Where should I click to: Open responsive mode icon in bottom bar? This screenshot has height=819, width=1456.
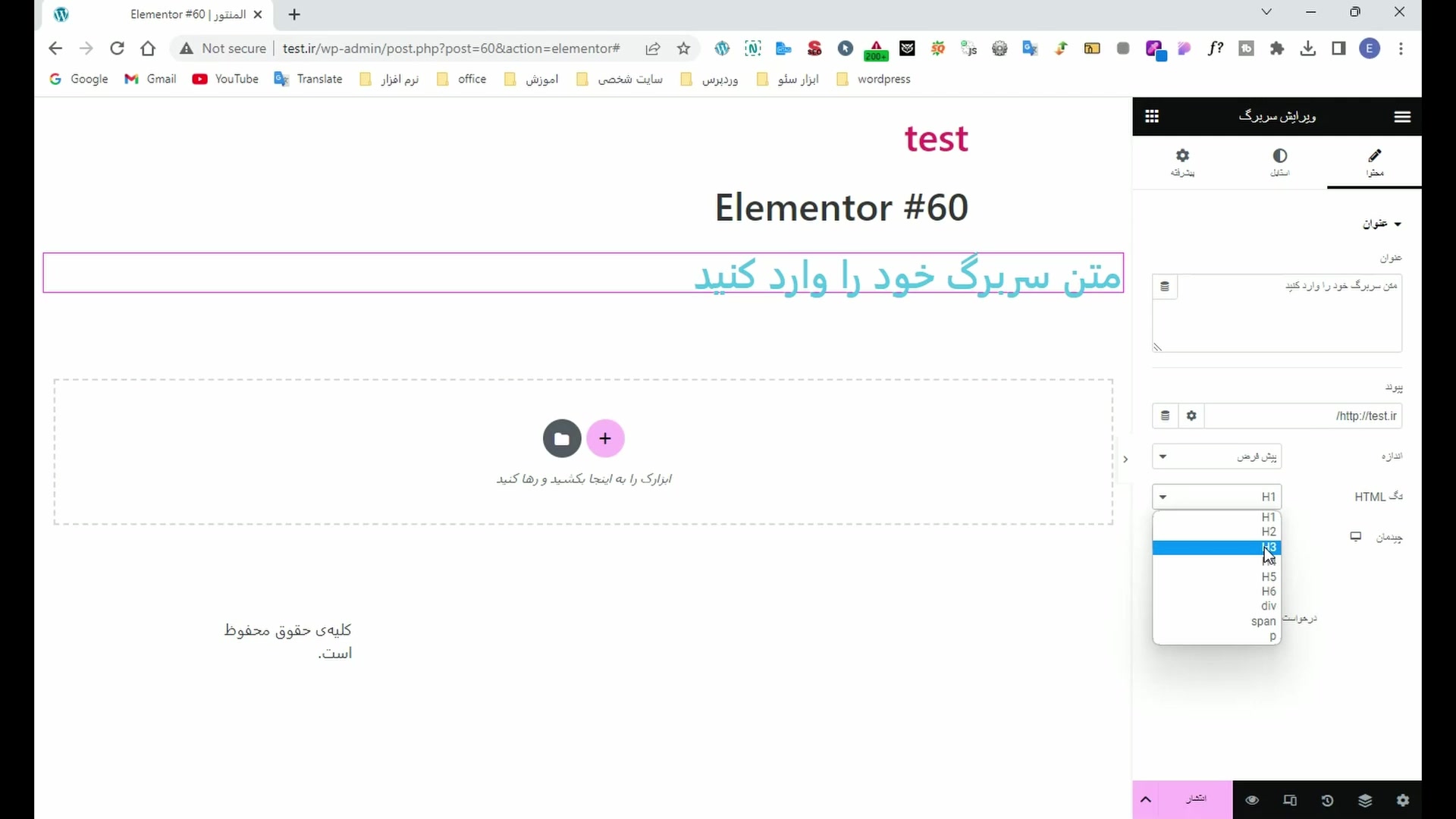(x=1290, y=800)
